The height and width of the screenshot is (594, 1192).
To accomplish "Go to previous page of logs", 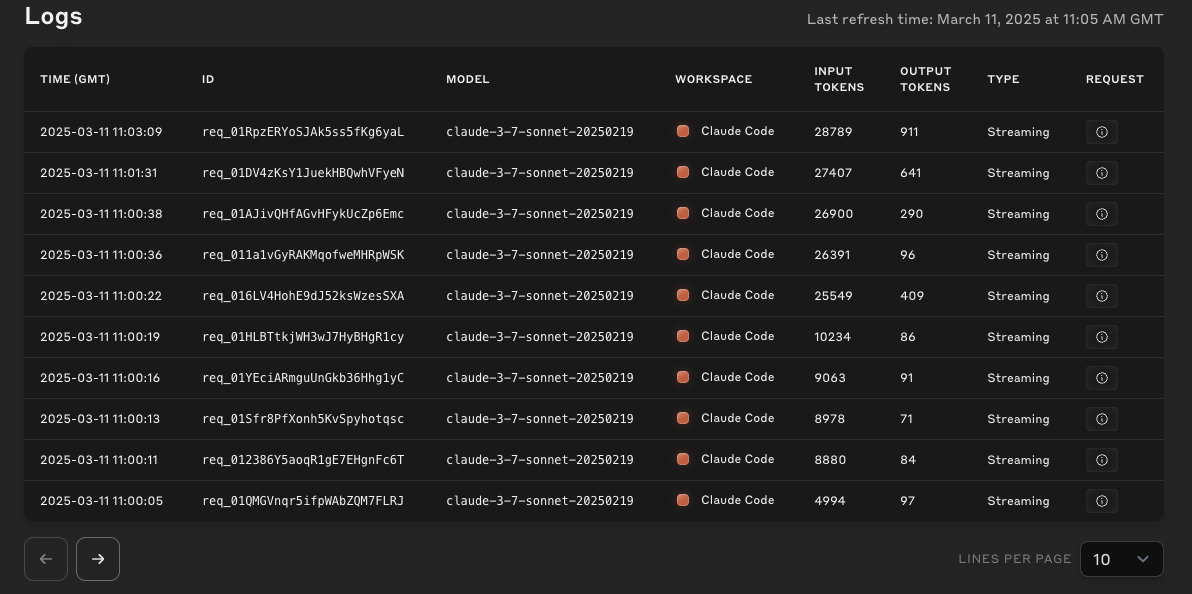I will 46,559.
